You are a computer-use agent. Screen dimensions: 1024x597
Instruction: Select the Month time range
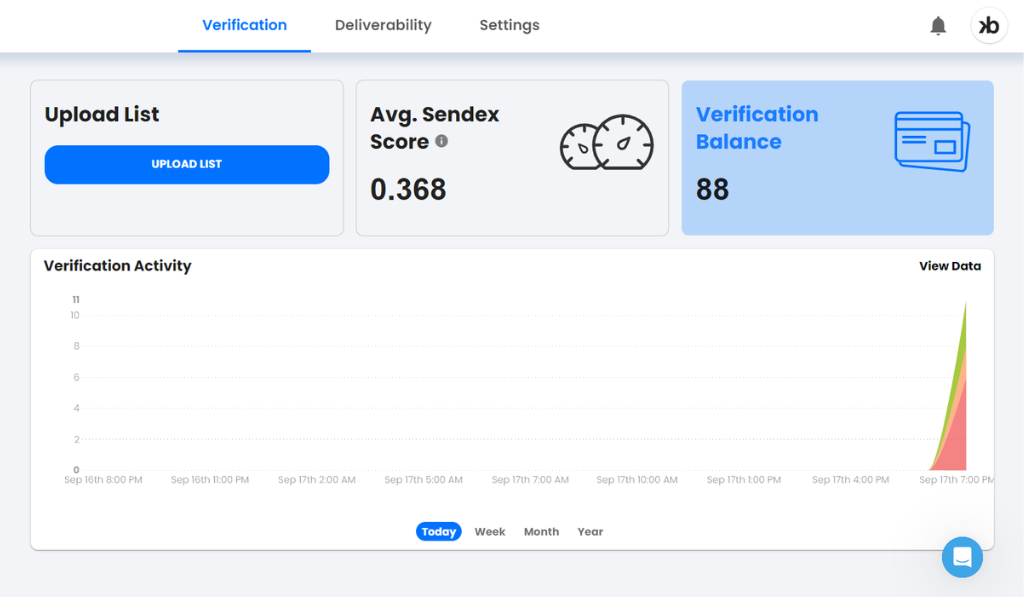click(x=541, y=532)
